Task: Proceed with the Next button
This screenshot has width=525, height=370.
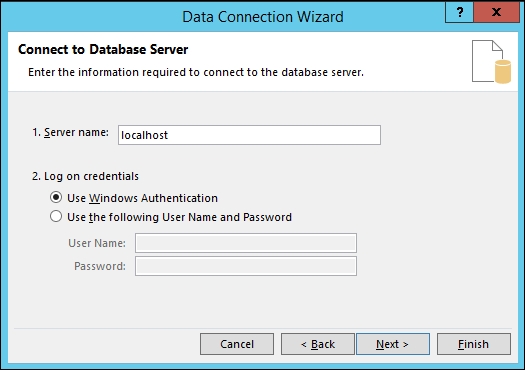Action: coord(393,344)
